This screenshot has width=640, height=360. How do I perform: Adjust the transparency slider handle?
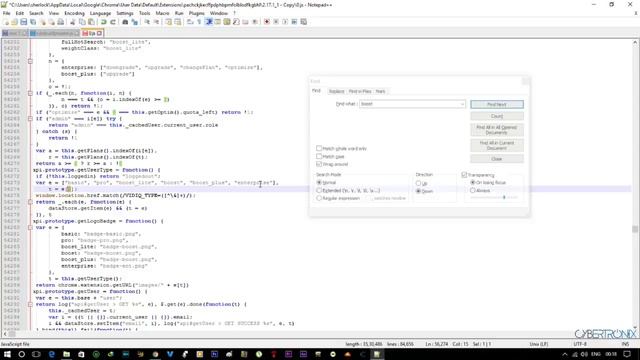pos(504,198)
